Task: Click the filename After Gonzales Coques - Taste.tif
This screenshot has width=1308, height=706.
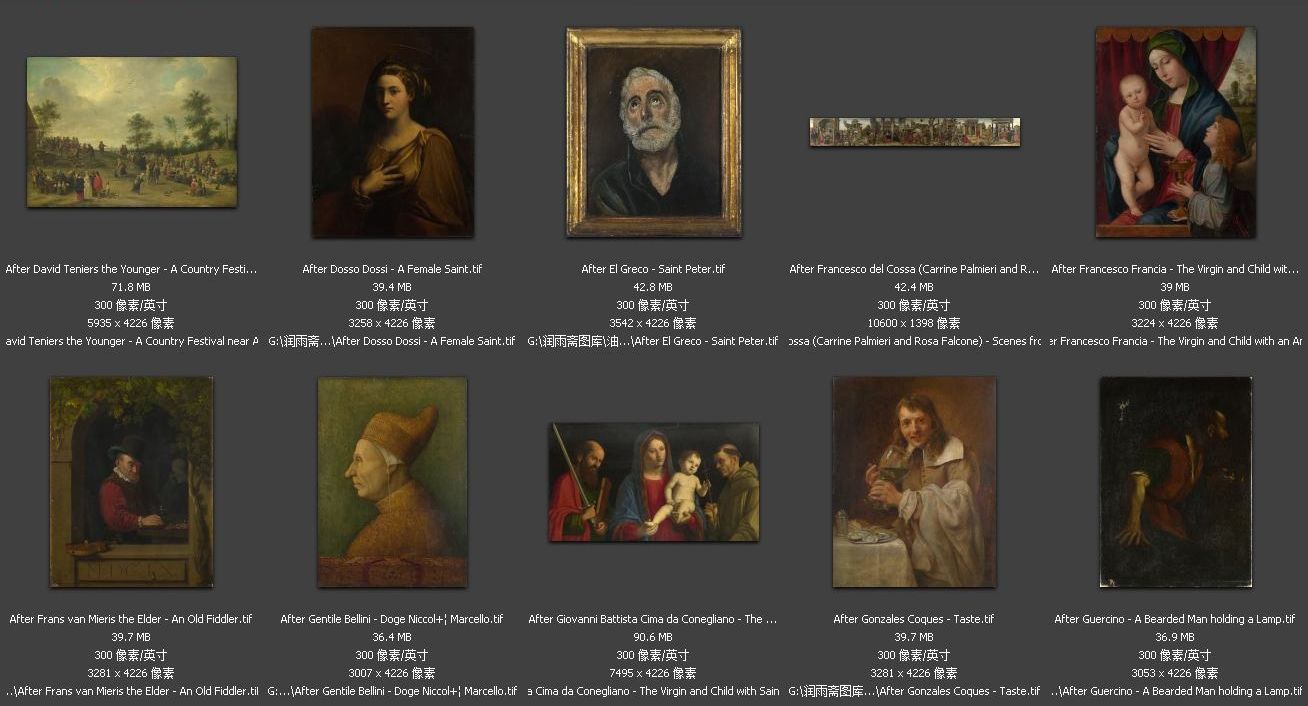Action: point(915,619)
